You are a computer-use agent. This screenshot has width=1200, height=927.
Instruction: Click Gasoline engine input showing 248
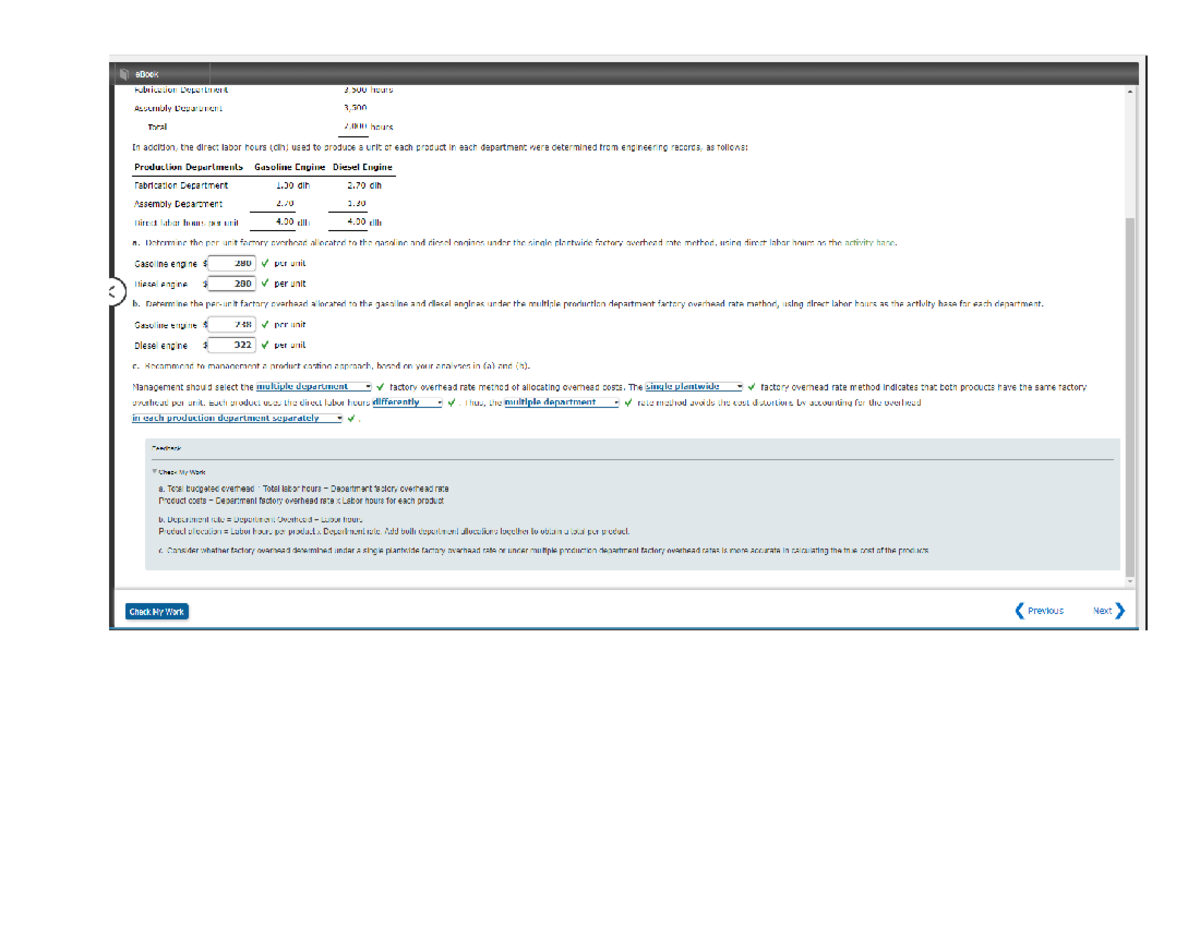232,324
